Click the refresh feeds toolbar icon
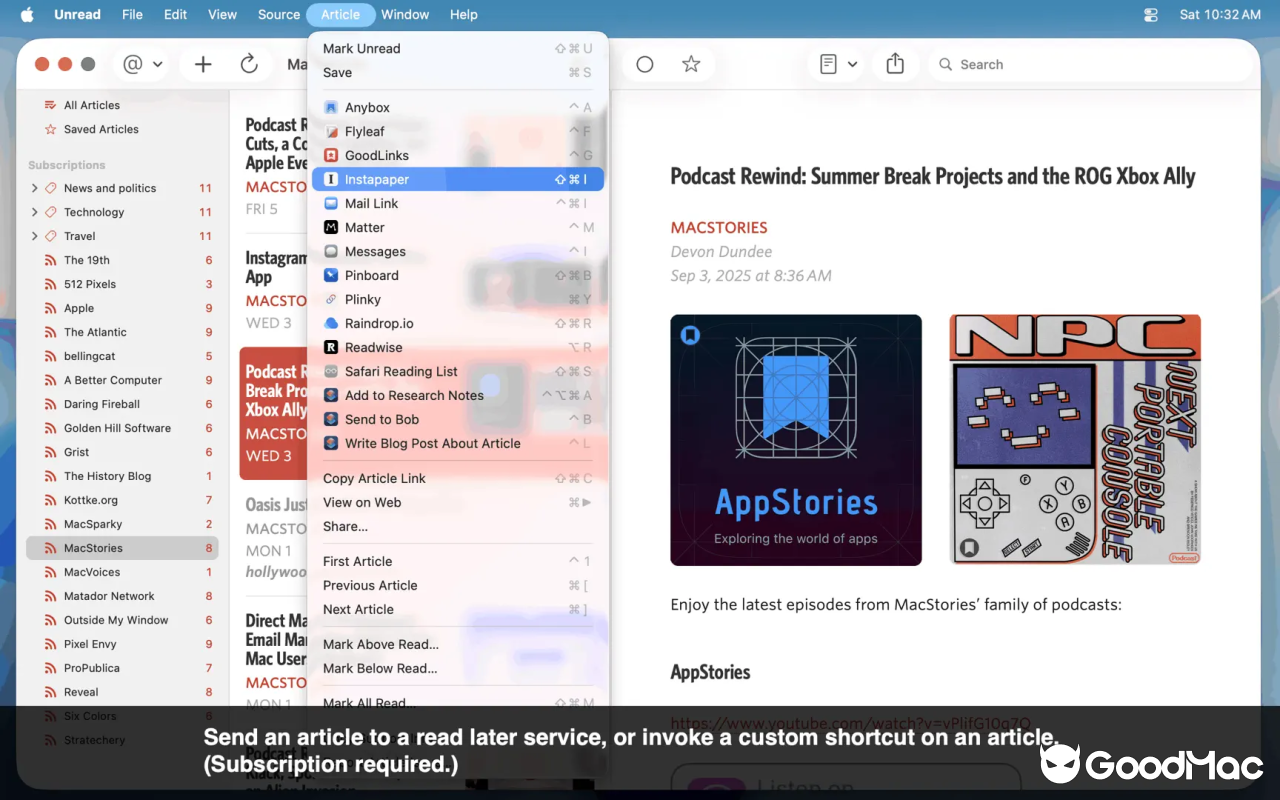 pyautogui.click(x=249, y=64)
